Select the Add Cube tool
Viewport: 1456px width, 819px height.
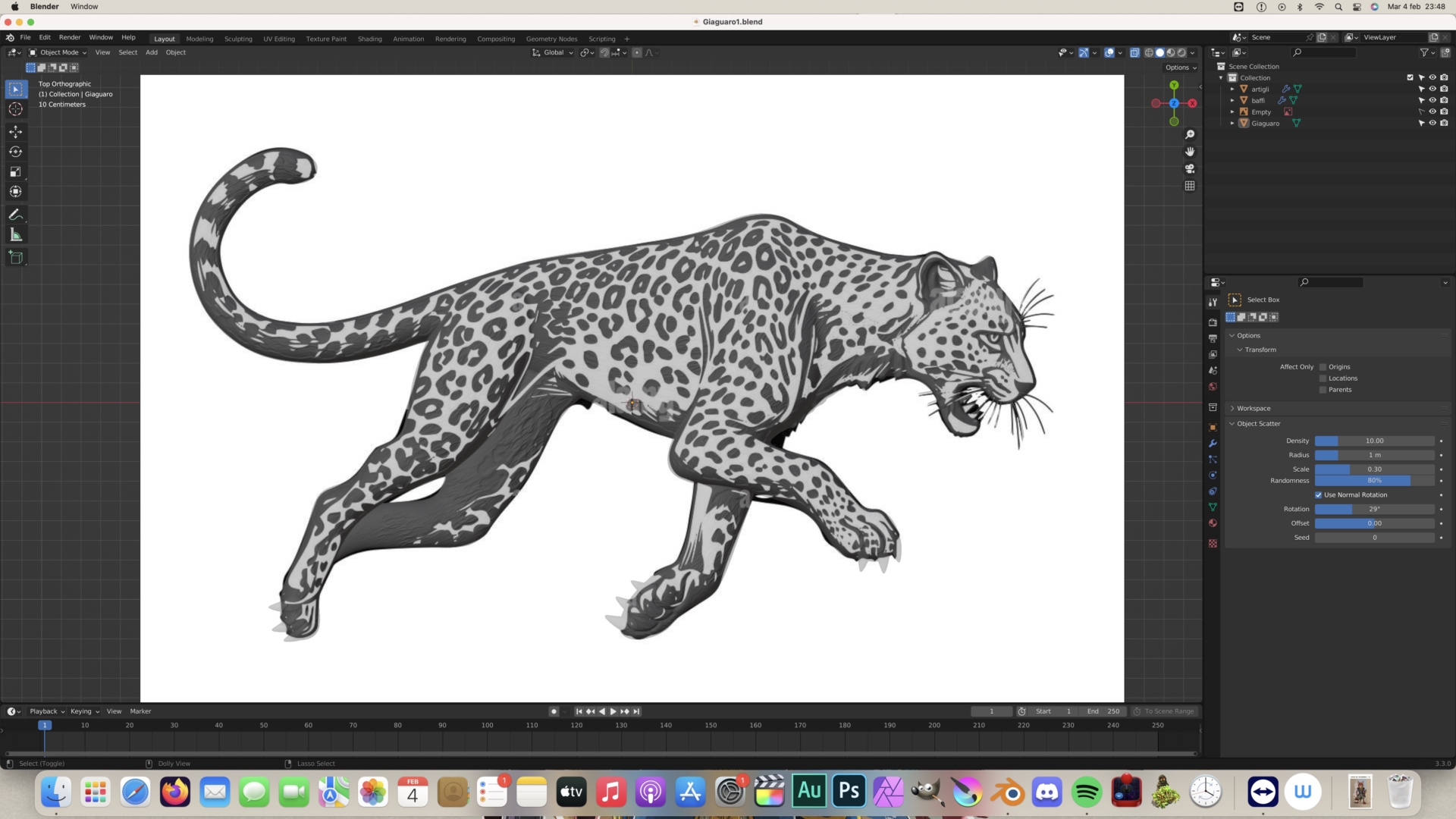pos(15,258)
